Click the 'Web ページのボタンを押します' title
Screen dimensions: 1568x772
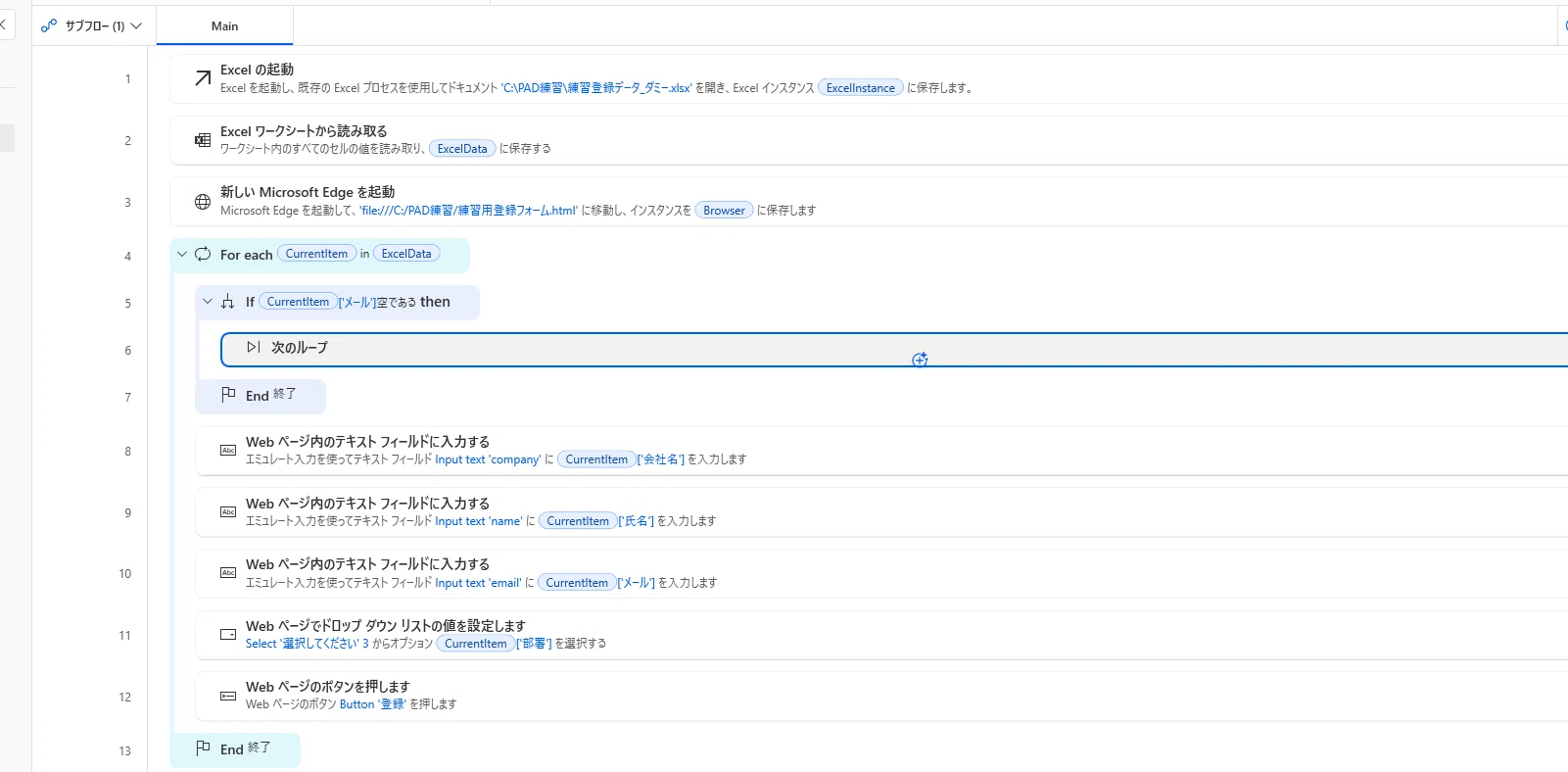pyautogui.click(x=328, y=687)
